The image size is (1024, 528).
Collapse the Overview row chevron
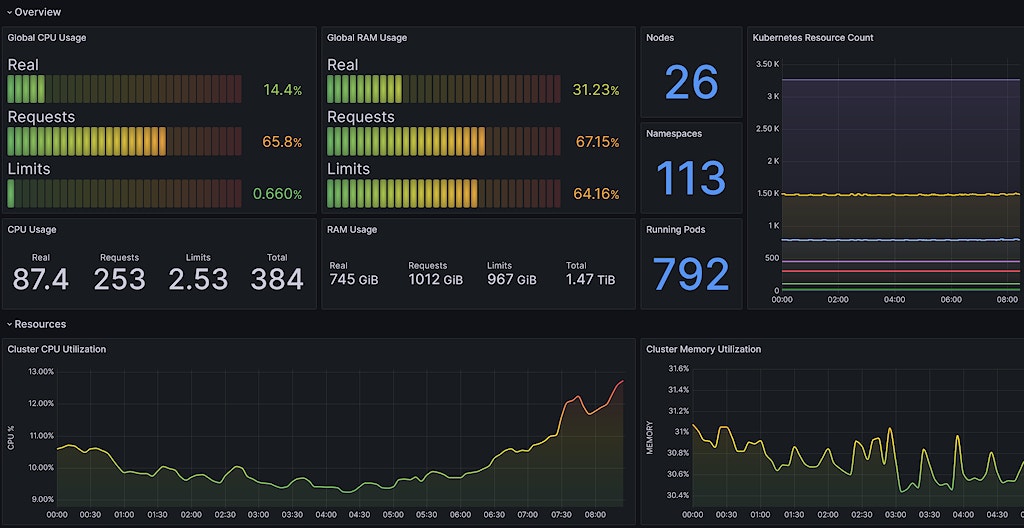pos(9,12)
